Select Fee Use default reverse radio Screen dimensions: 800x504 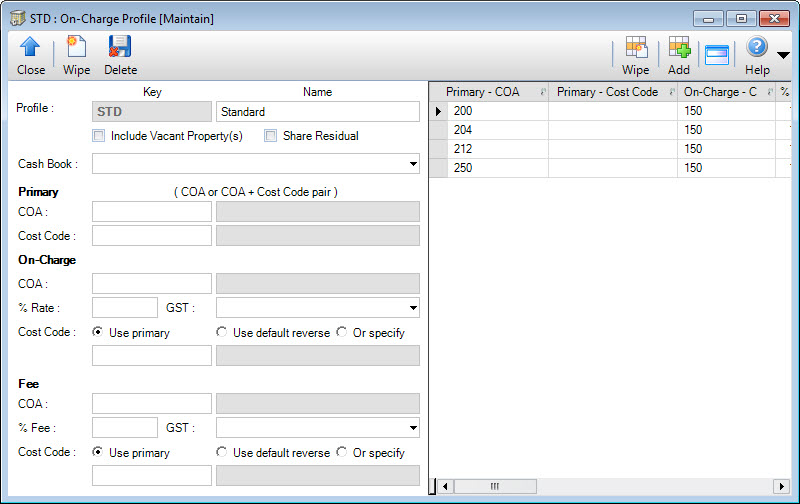coord(221,452)
